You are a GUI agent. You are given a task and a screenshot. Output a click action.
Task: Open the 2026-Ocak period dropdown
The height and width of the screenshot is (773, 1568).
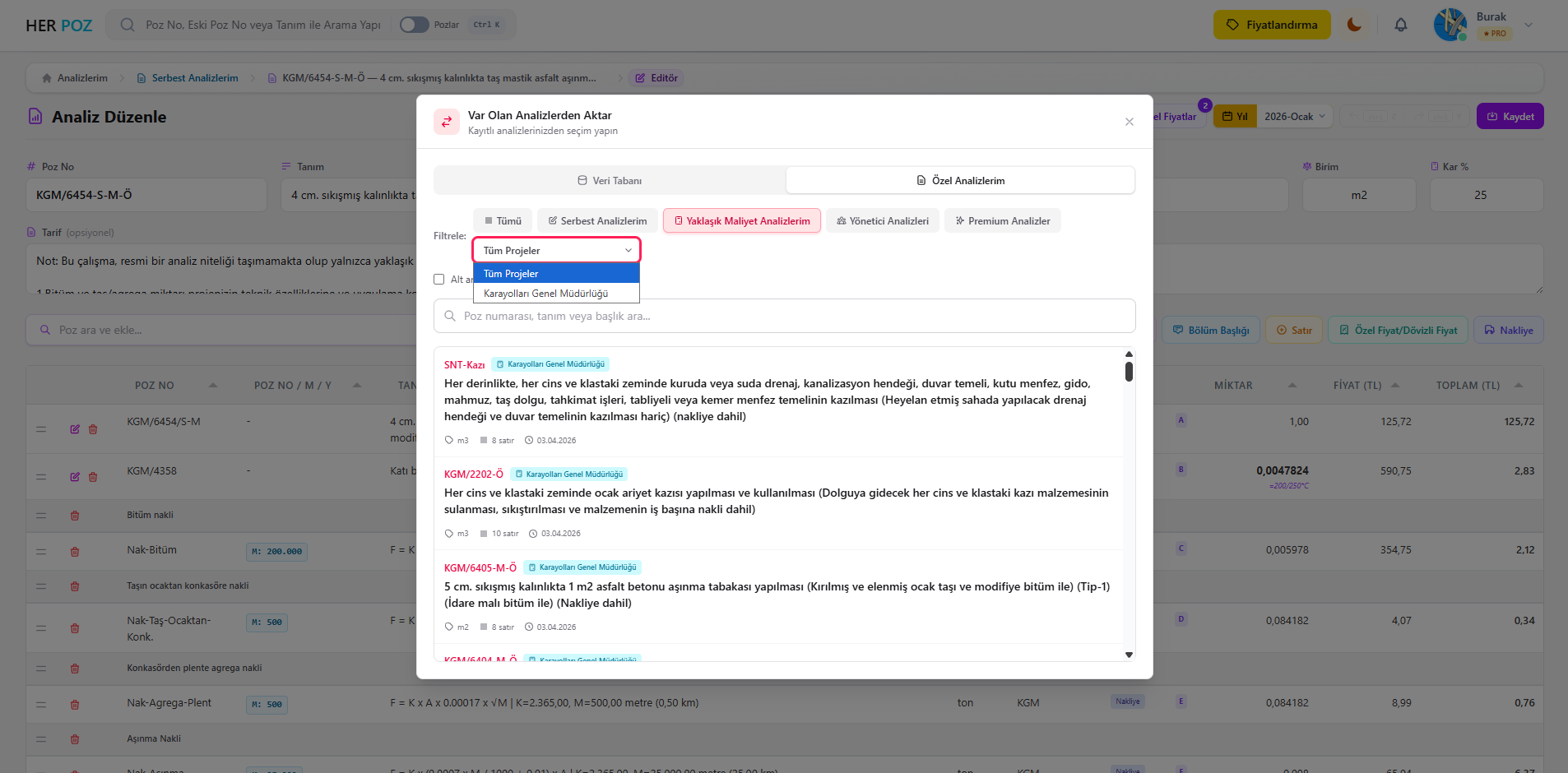tap(1294, 117)
